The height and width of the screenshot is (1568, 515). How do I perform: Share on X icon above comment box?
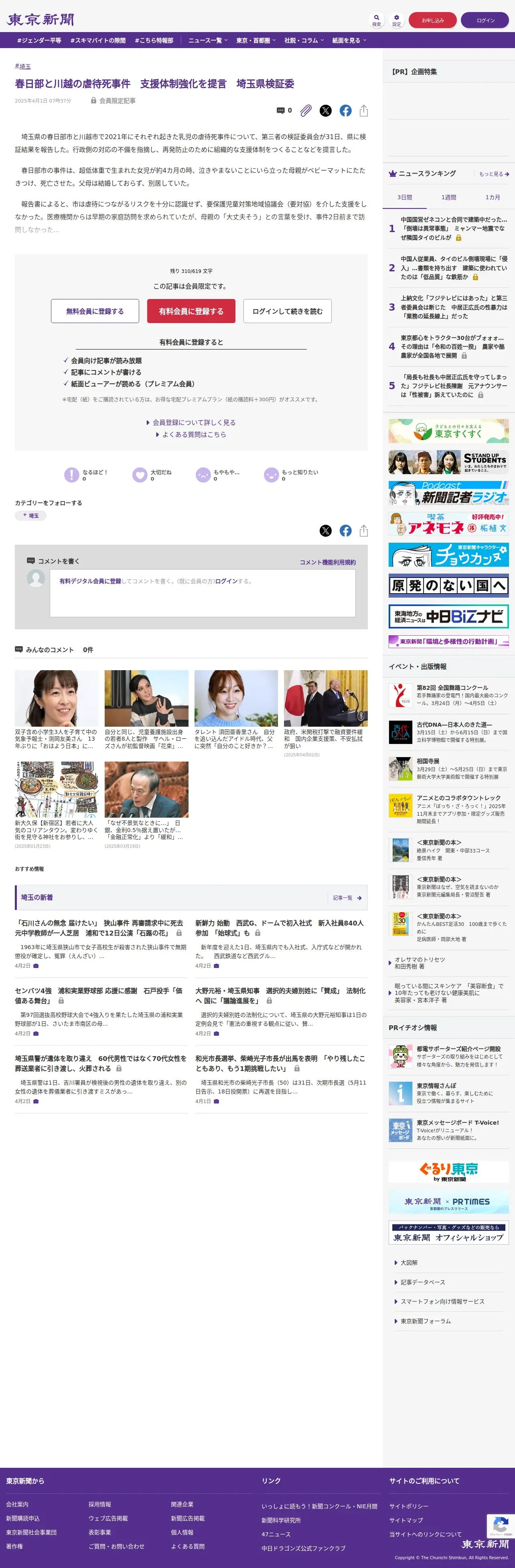325,531
